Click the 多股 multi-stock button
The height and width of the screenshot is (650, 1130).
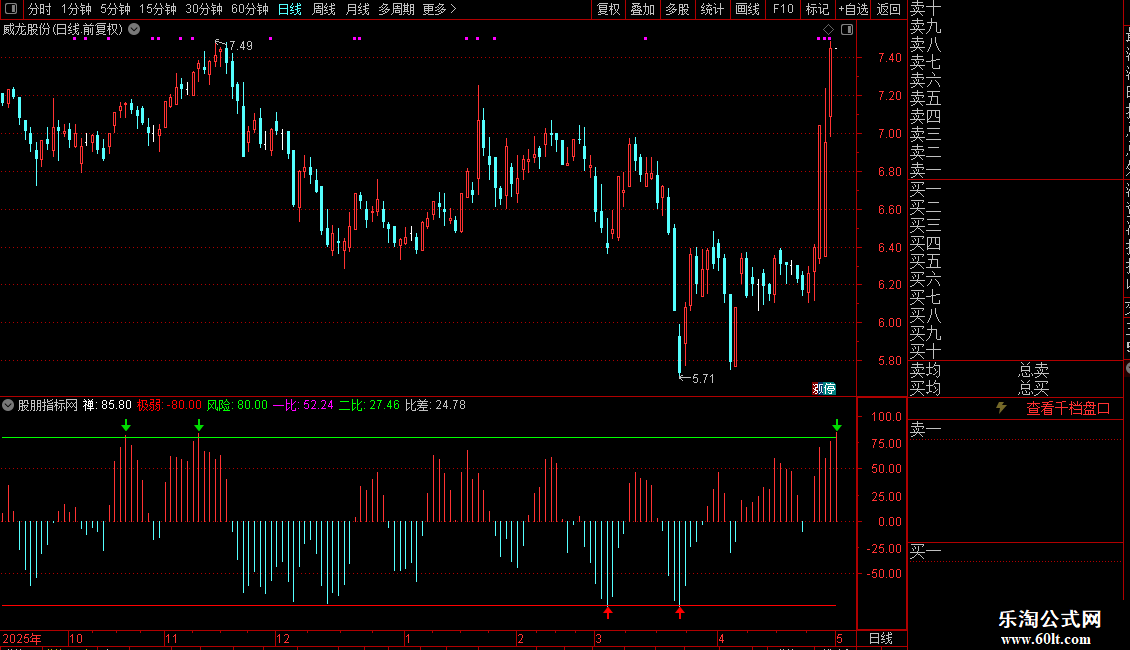click(x=677, y=9)
